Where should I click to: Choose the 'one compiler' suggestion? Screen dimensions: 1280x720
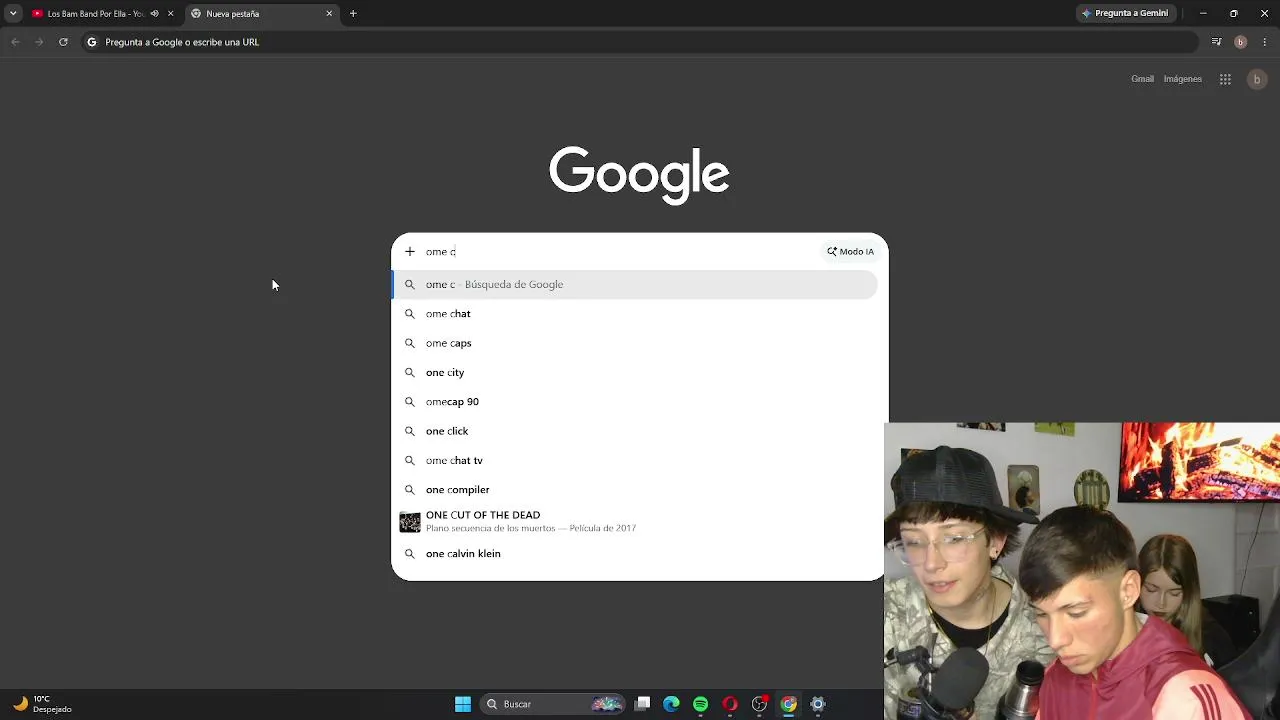tap(634, 490)
